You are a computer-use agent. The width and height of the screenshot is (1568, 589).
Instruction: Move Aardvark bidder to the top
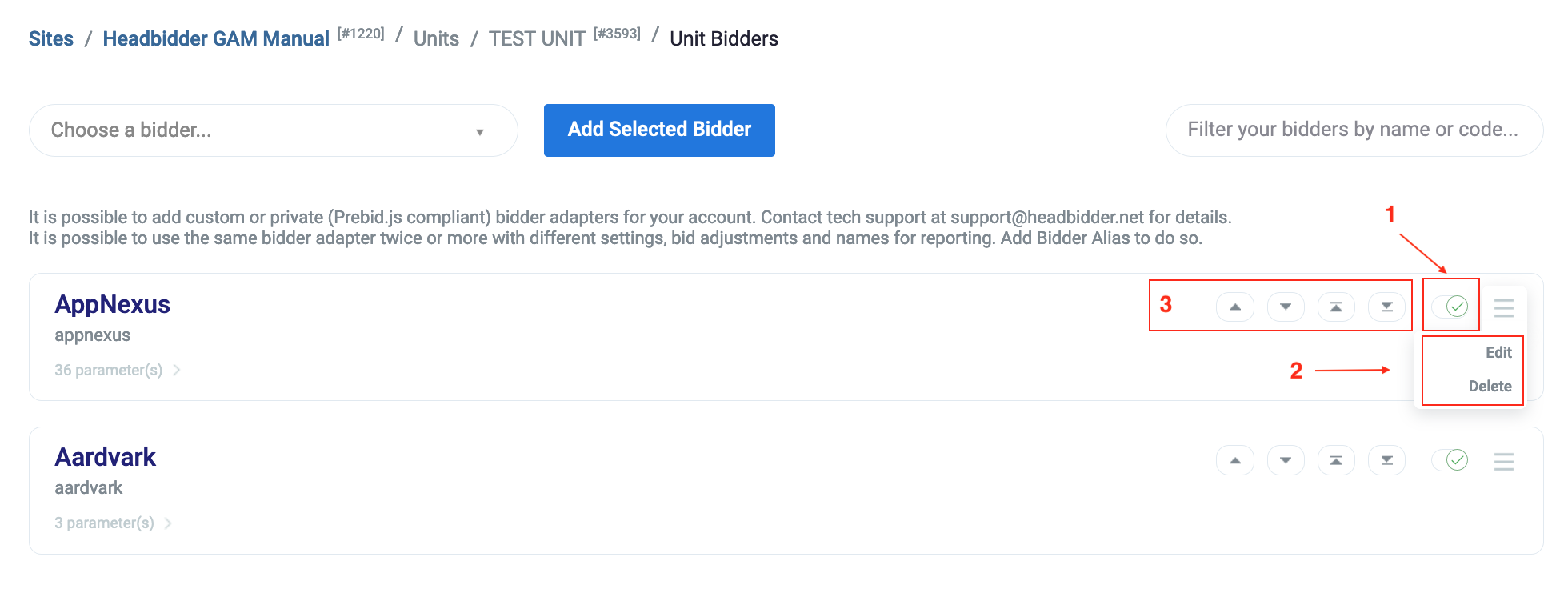pyautogui.click(x=1336, y=460)
